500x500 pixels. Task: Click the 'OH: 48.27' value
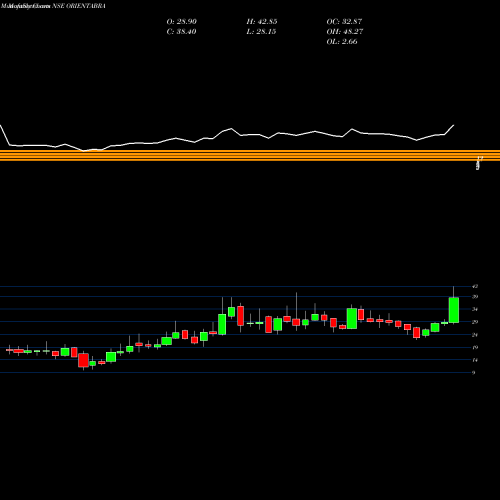click(345, 32)
